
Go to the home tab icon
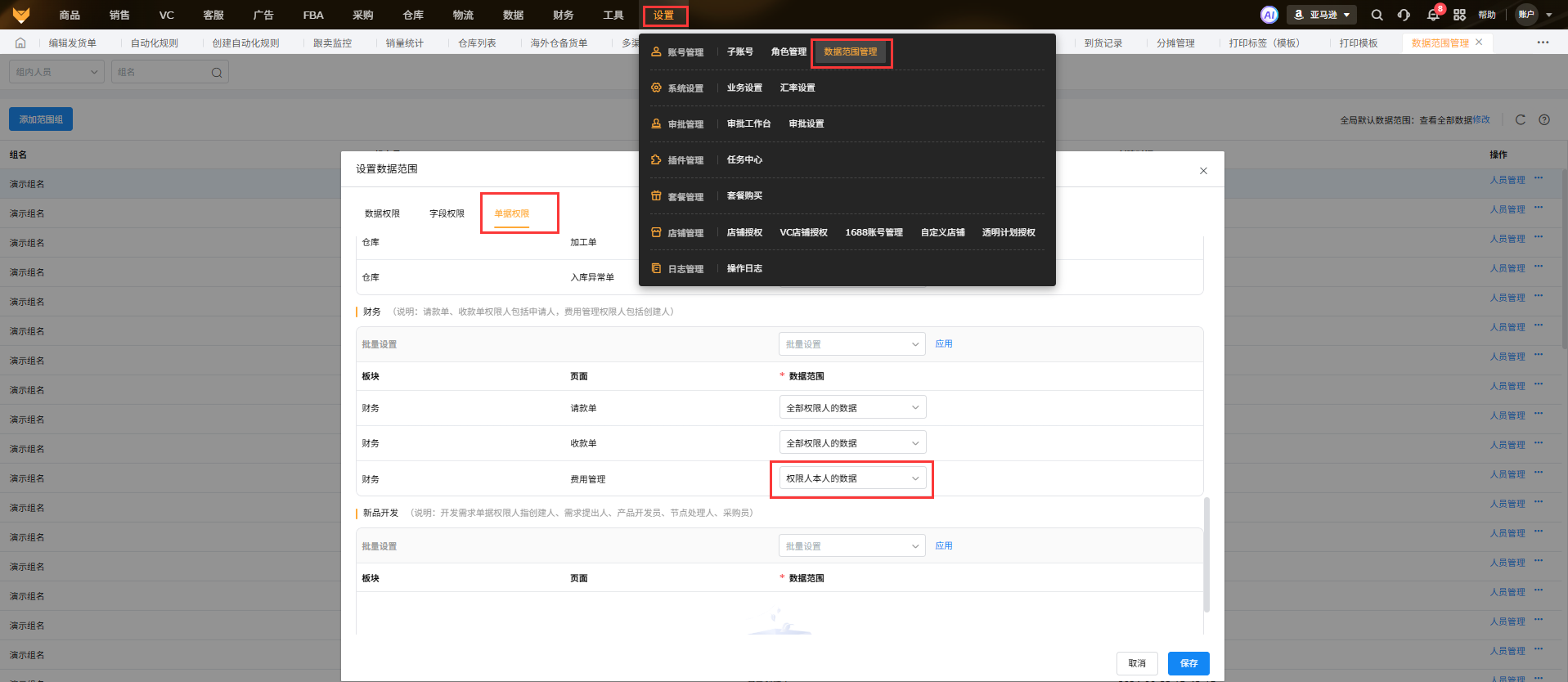20,43
